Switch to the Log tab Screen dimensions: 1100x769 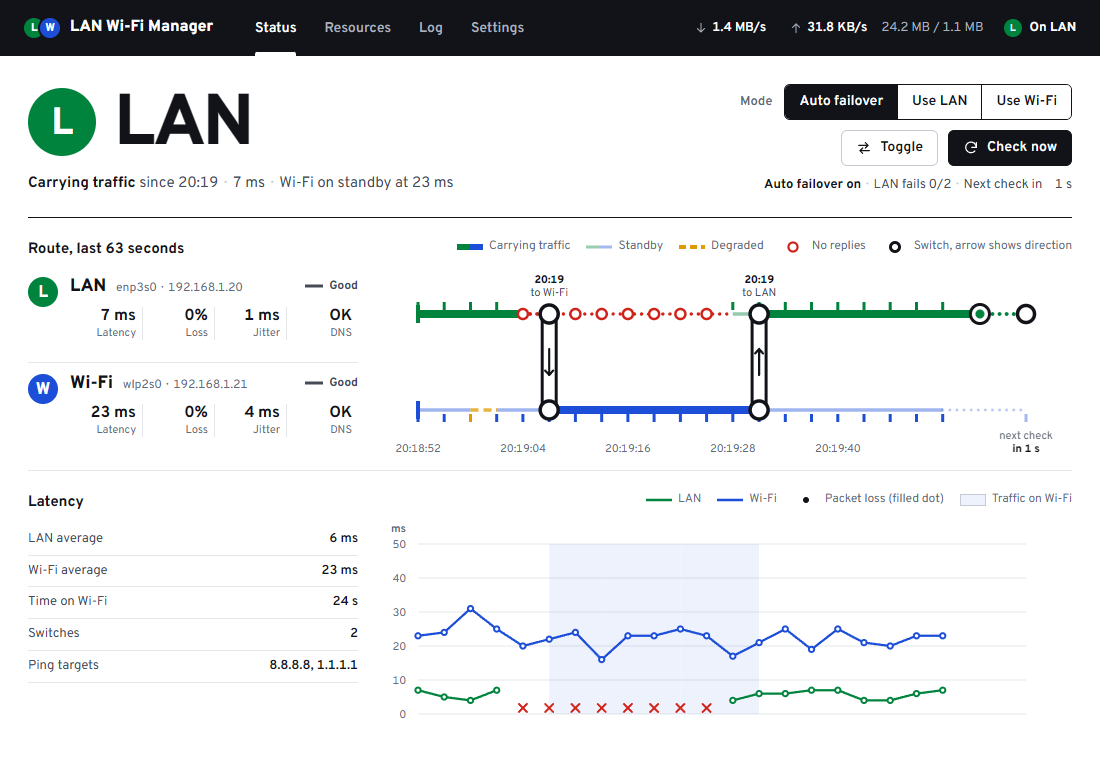click(x=431, y=27)
